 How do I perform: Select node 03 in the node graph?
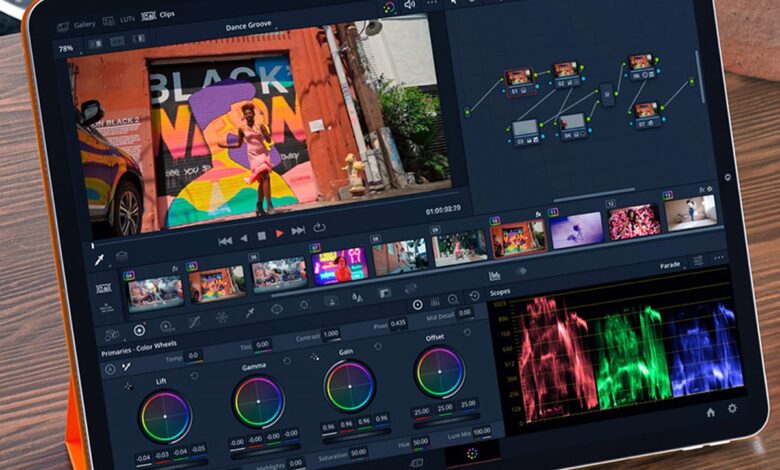(x=526, y=132)
